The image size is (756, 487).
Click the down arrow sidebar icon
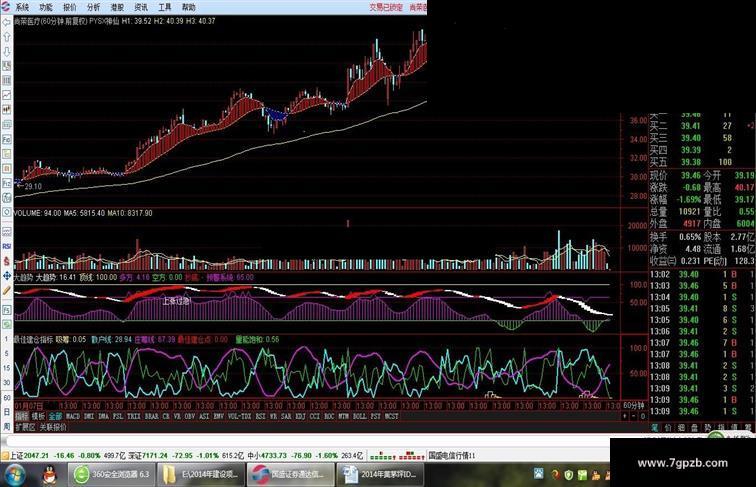click(7, 52)
